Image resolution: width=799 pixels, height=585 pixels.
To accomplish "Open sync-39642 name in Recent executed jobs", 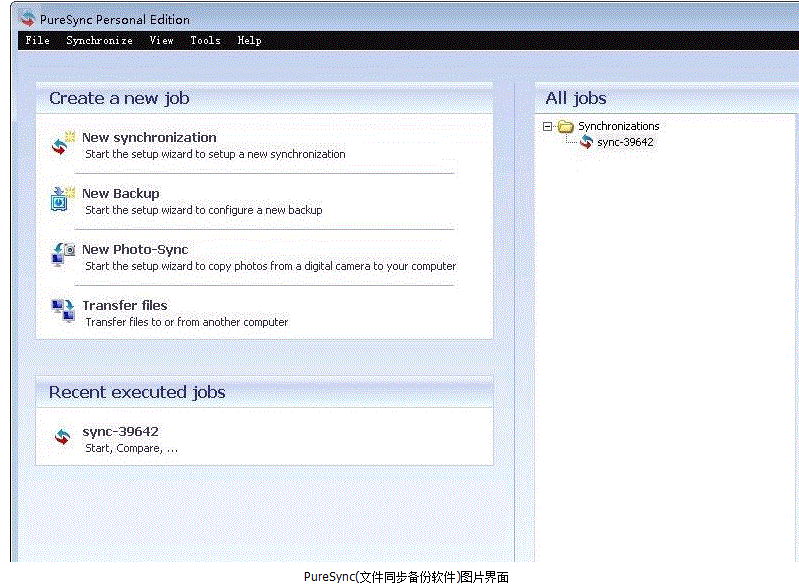I will 120,431.
